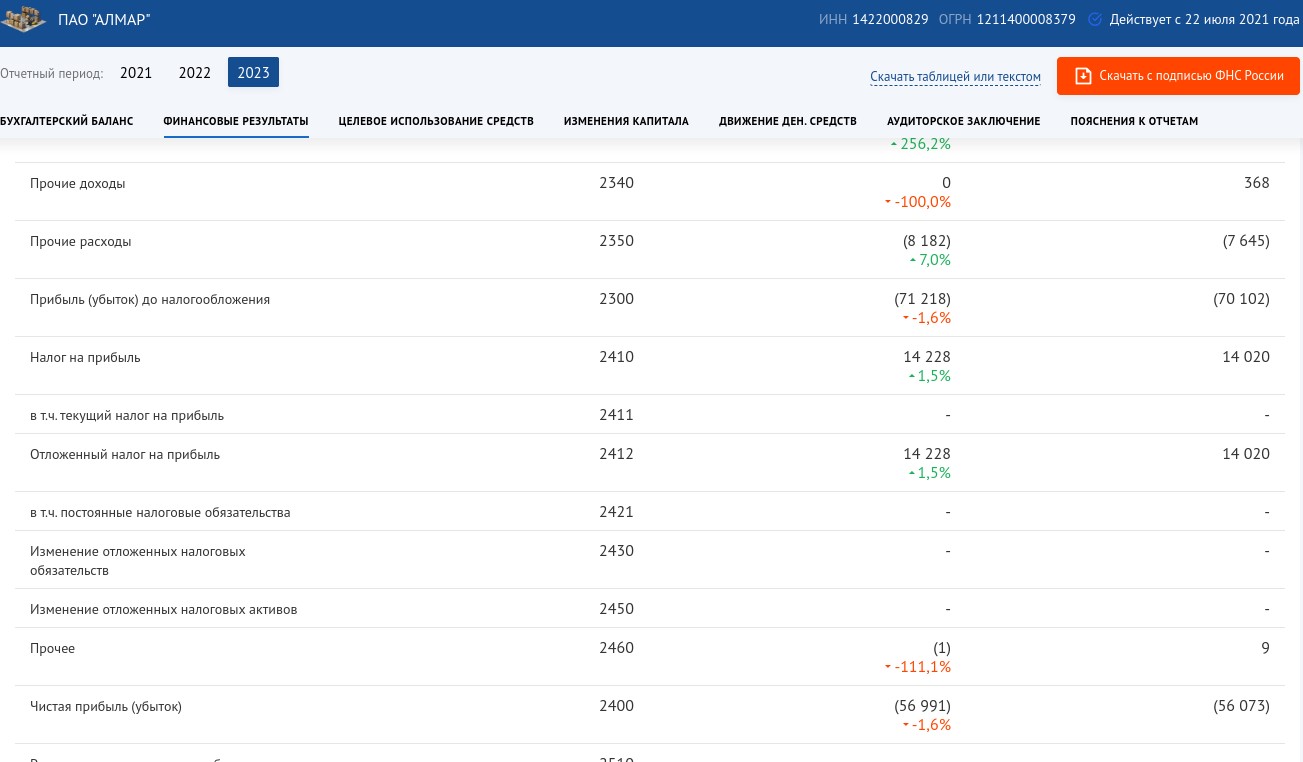1303x762 pixels.
Task: Click the line code 2340
Action: [x=617, y=183]
